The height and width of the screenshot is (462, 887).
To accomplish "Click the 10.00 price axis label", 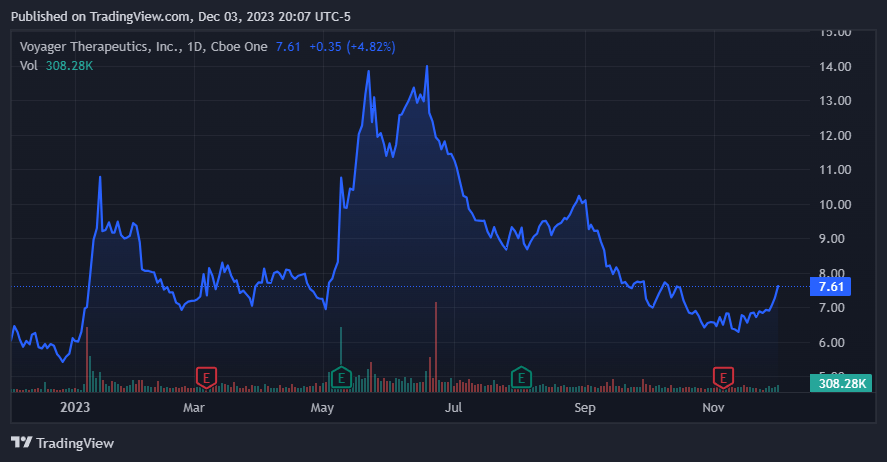I will 835,205.
